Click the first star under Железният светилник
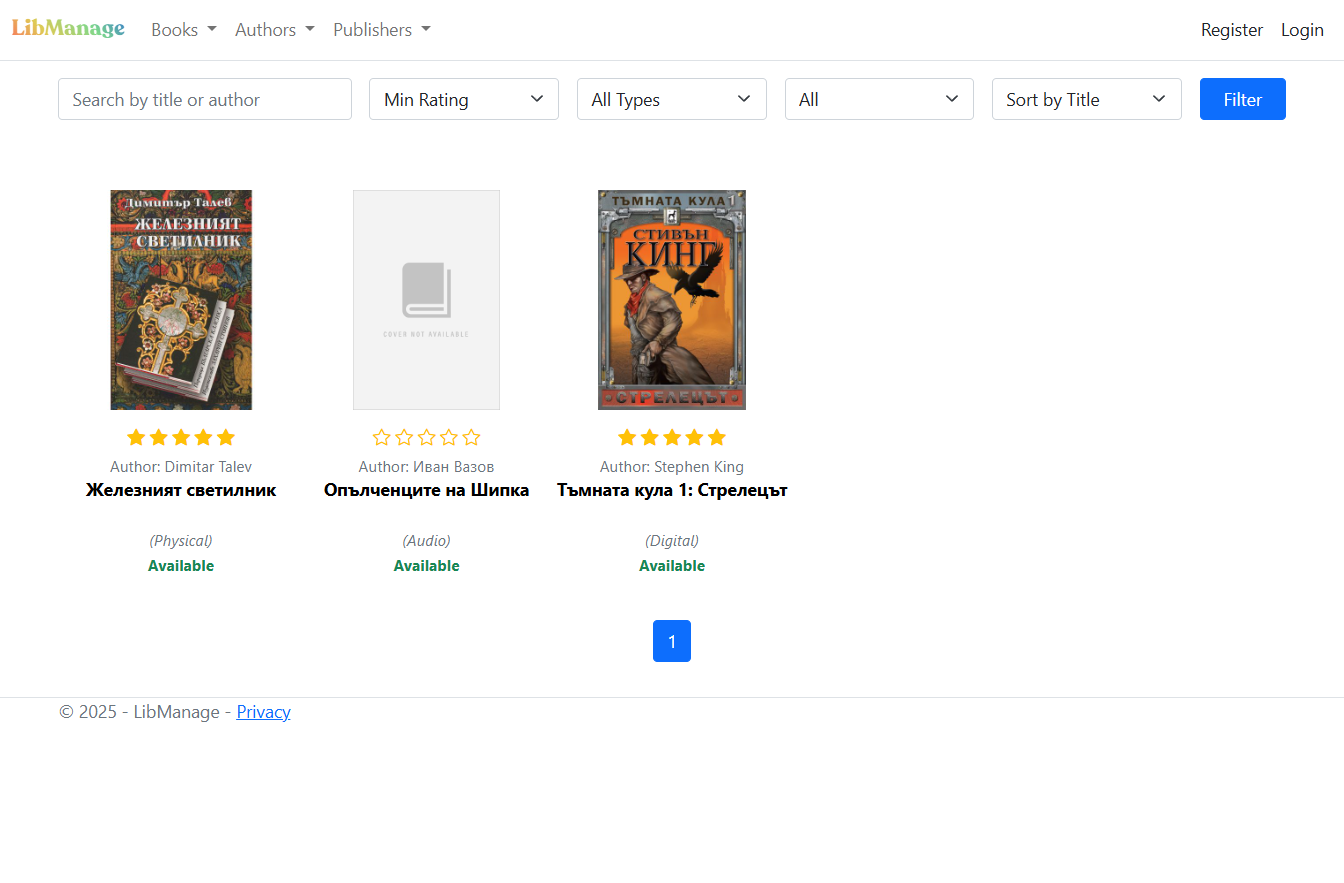Image resolution: width=1344 pixels, height=883 pixels. click(136, 437)
